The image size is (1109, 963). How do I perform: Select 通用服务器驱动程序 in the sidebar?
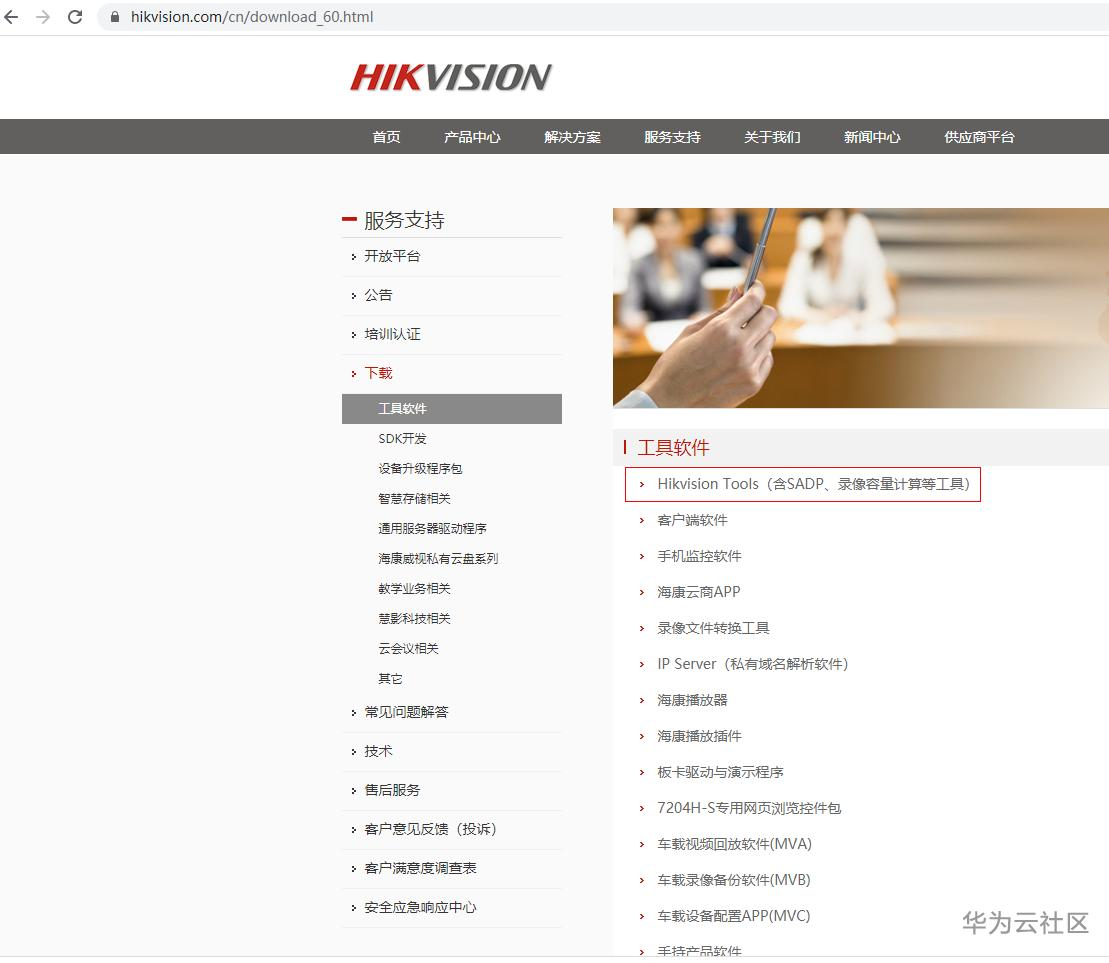point(432,528)
